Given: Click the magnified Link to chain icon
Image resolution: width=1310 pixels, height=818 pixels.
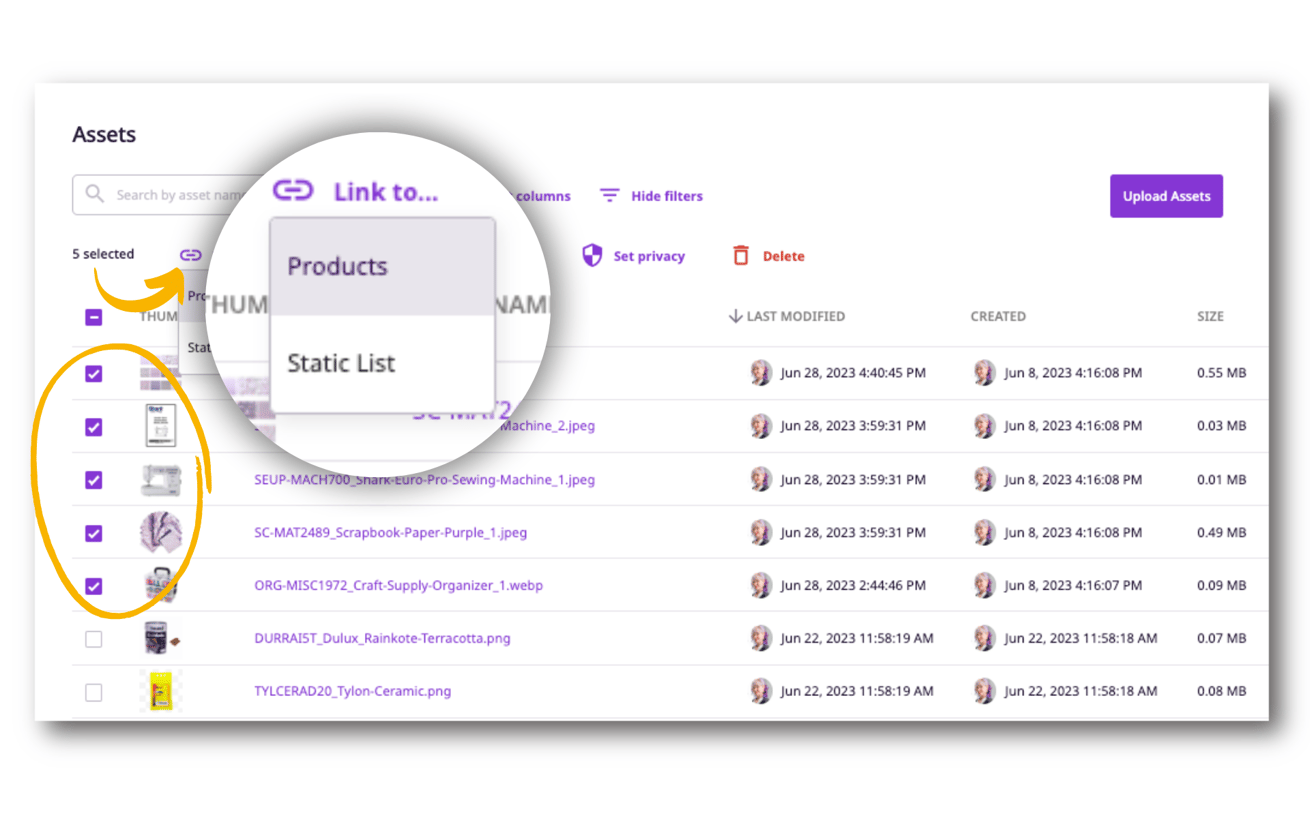Looking at the screenshot, I should [x=293, y=190].
